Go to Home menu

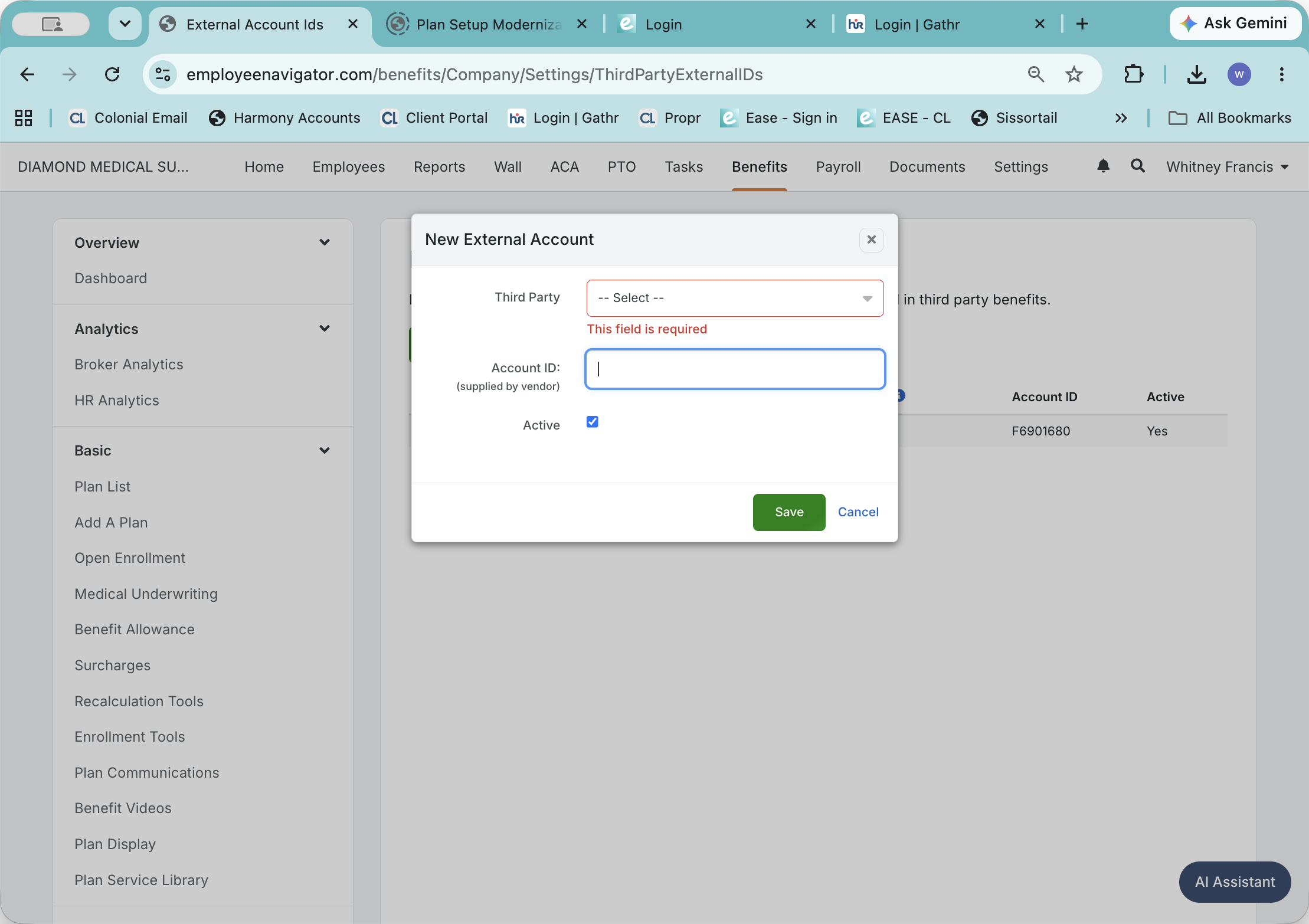pos(264,167)
